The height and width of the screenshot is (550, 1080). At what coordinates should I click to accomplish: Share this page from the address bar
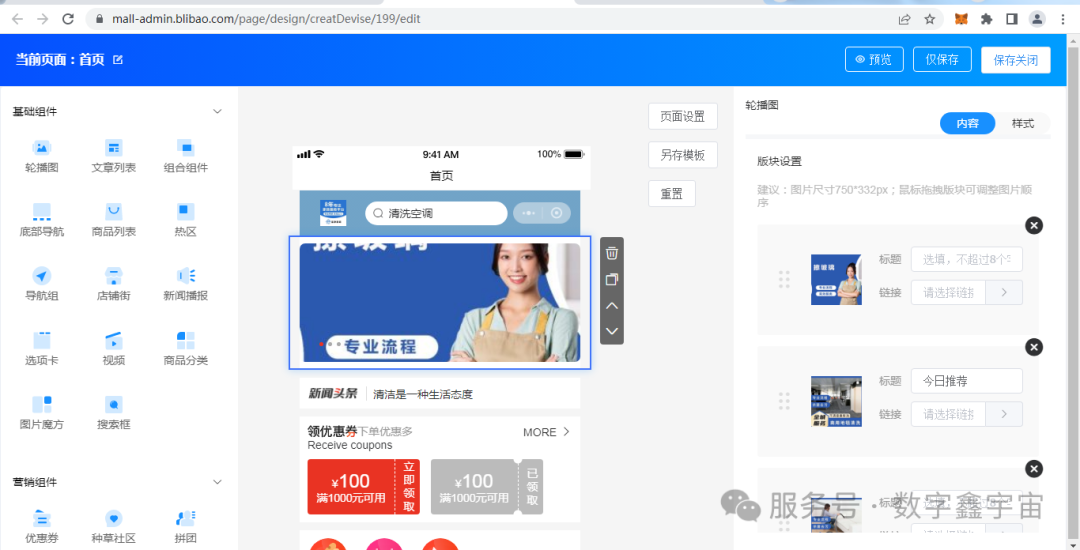point(904,19)
